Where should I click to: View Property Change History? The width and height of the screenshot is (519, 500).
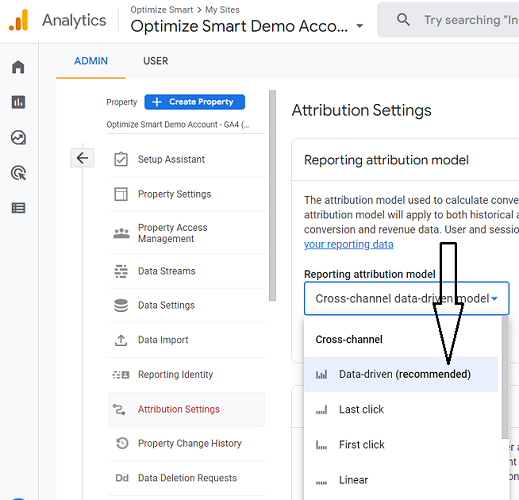point(186,443)
